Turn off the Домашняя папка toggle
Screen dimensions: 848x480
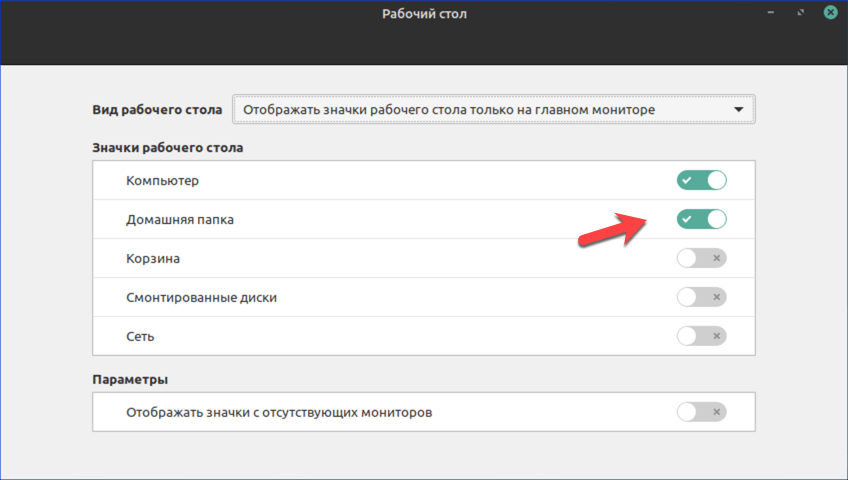[701, 219]
